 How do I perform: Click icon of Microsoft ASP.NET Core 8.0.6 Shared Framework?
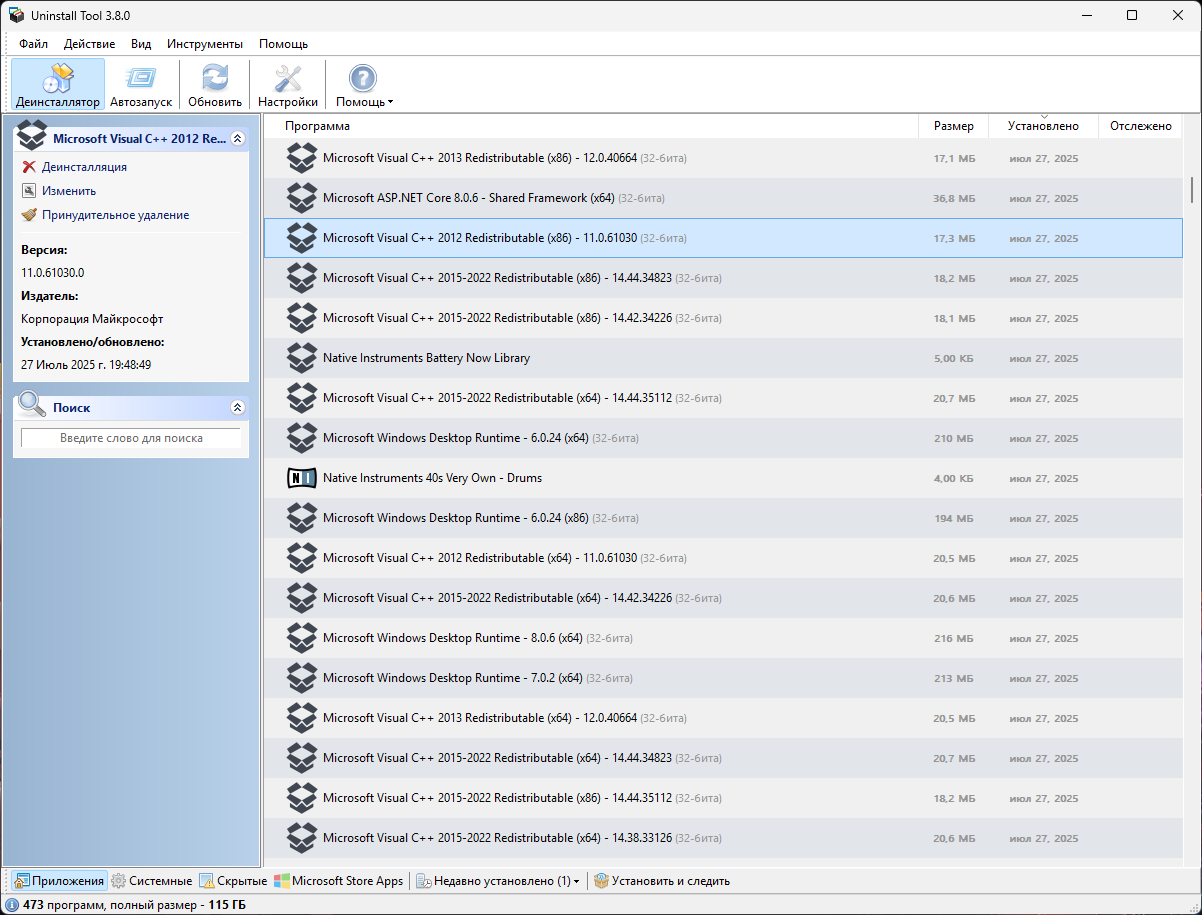(301, 198)
